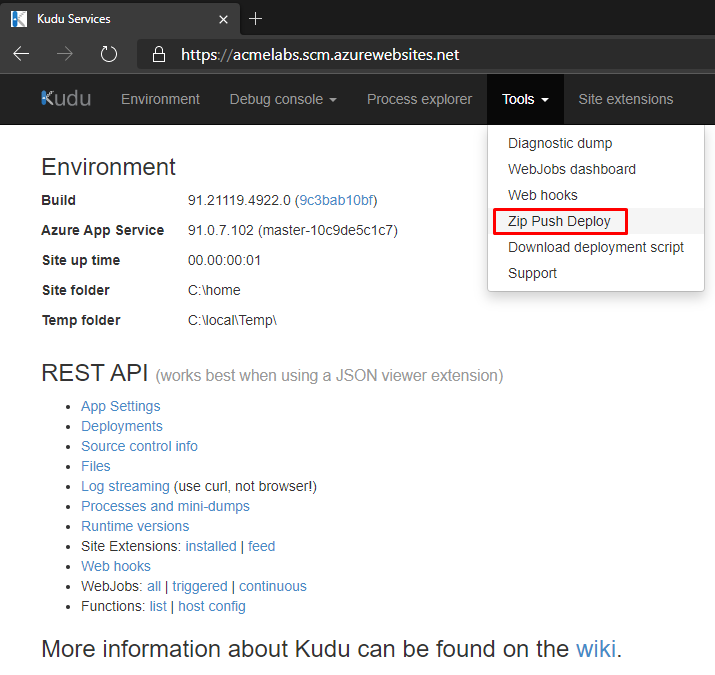
Task: Open the 9c3bab10bf build commit link
Action: (337, 200)
